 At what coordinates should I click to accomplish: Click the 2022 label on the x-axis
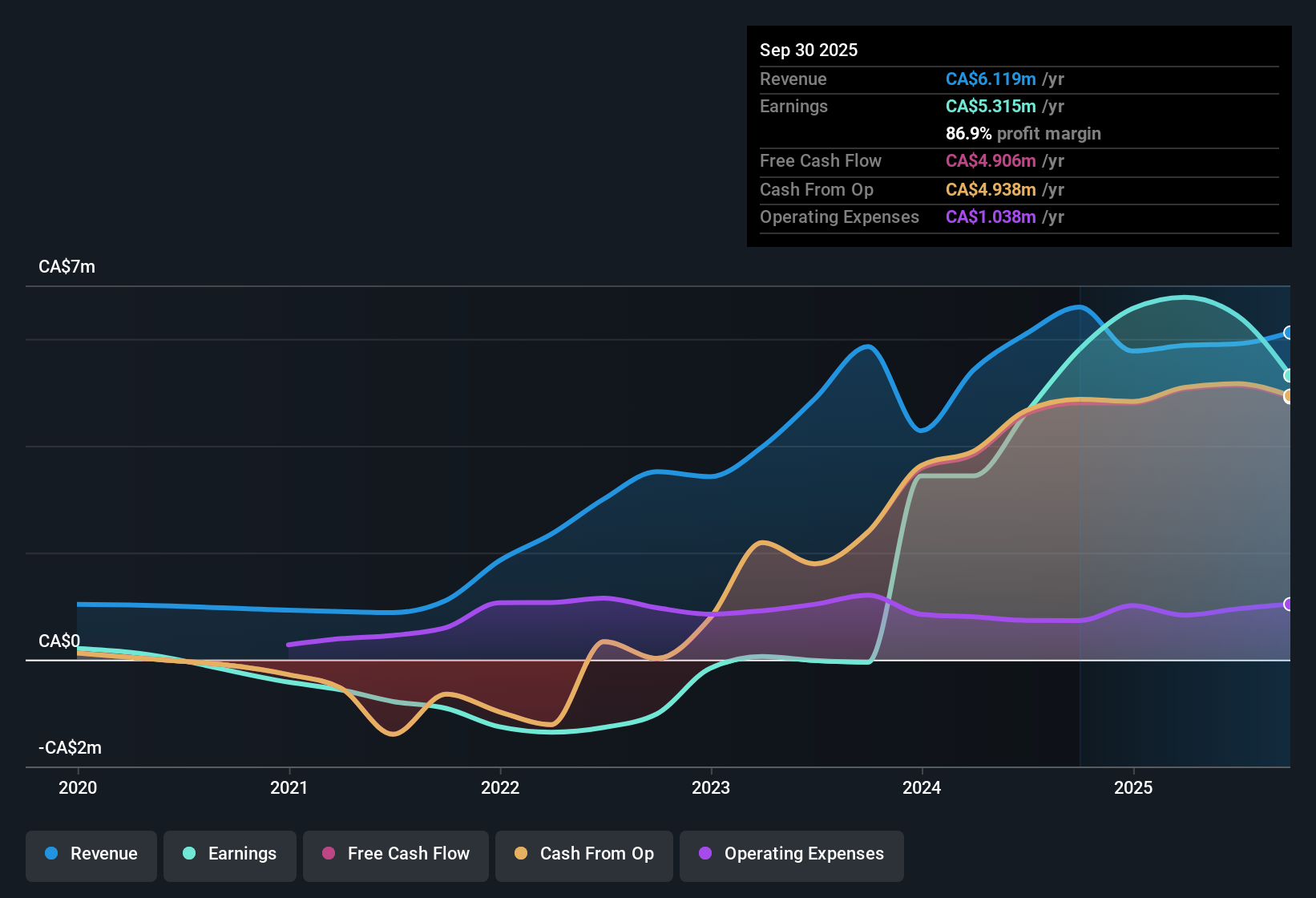click(x=500, y=788)
